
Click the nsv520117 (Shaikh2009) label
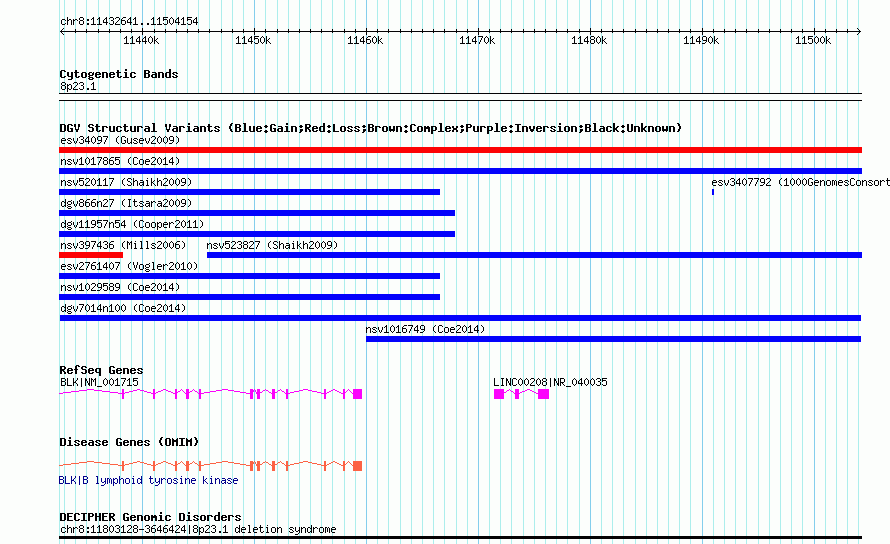[126, 182]
